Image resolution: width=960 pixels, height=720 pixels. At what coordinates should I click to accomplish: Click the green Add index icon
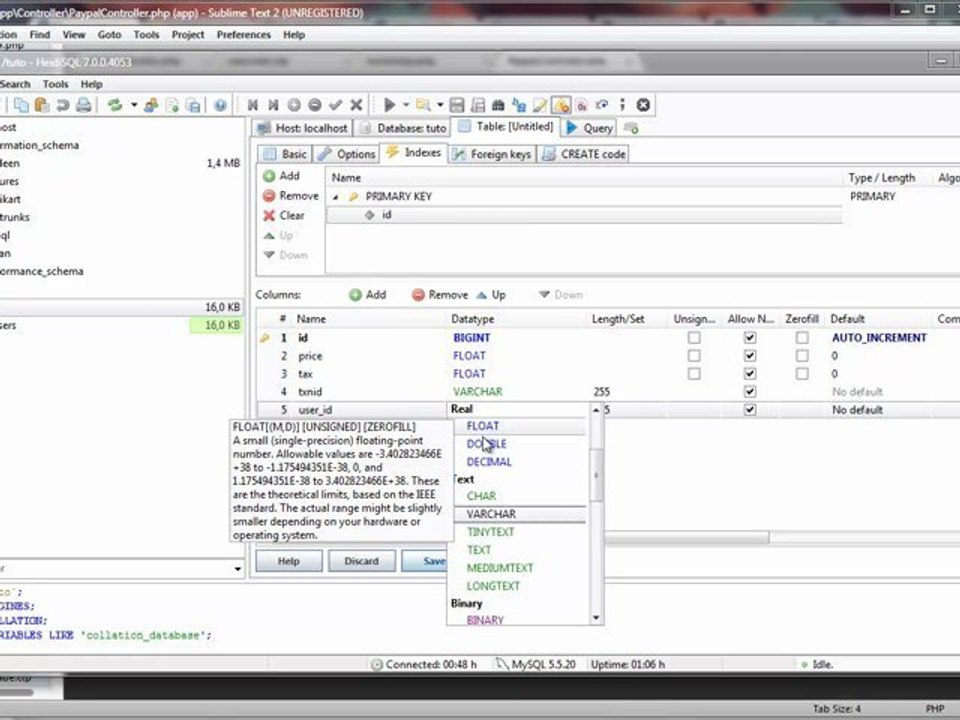click(269, 176)
